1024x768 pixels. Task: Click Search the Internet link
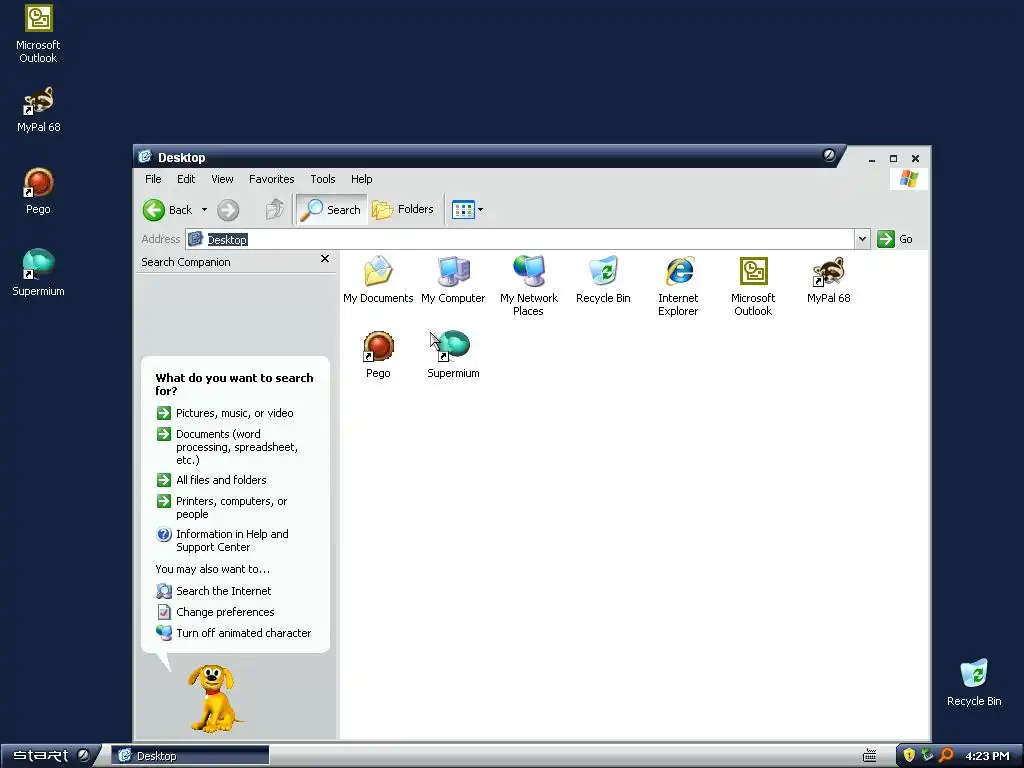point(214,591)
